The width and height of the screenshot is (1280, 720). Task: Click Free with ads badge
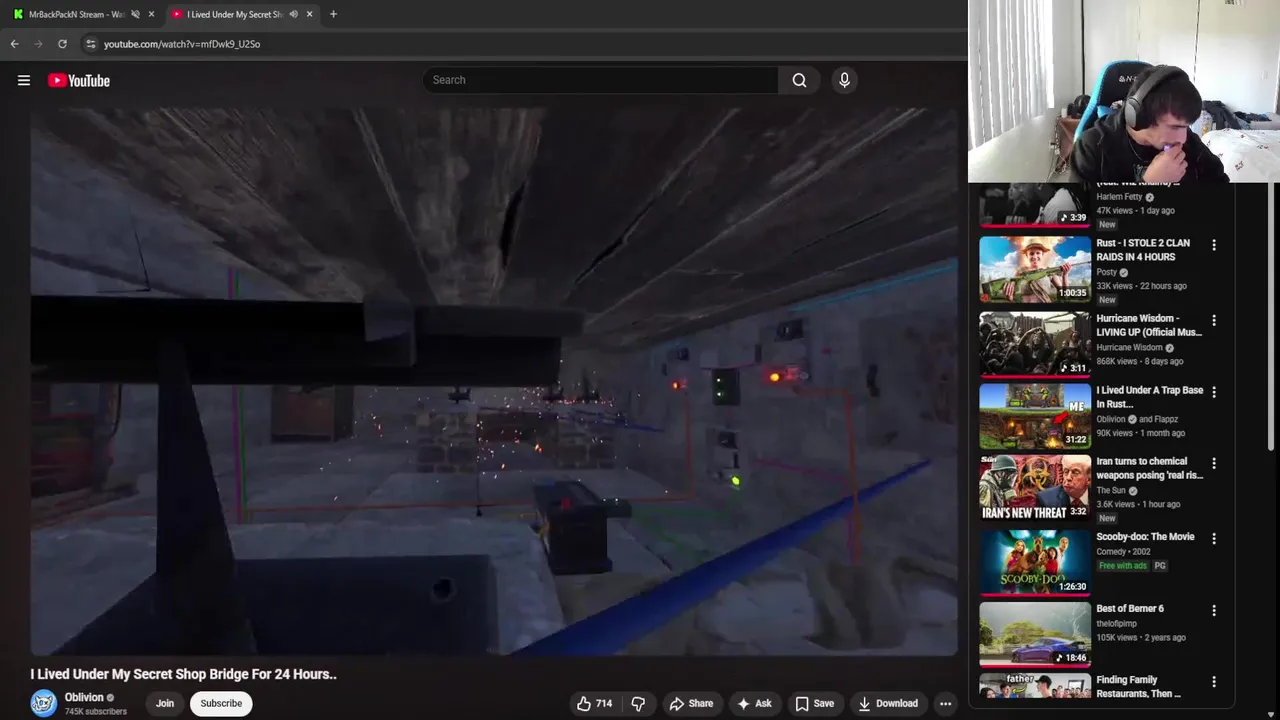pos(1123,566)
